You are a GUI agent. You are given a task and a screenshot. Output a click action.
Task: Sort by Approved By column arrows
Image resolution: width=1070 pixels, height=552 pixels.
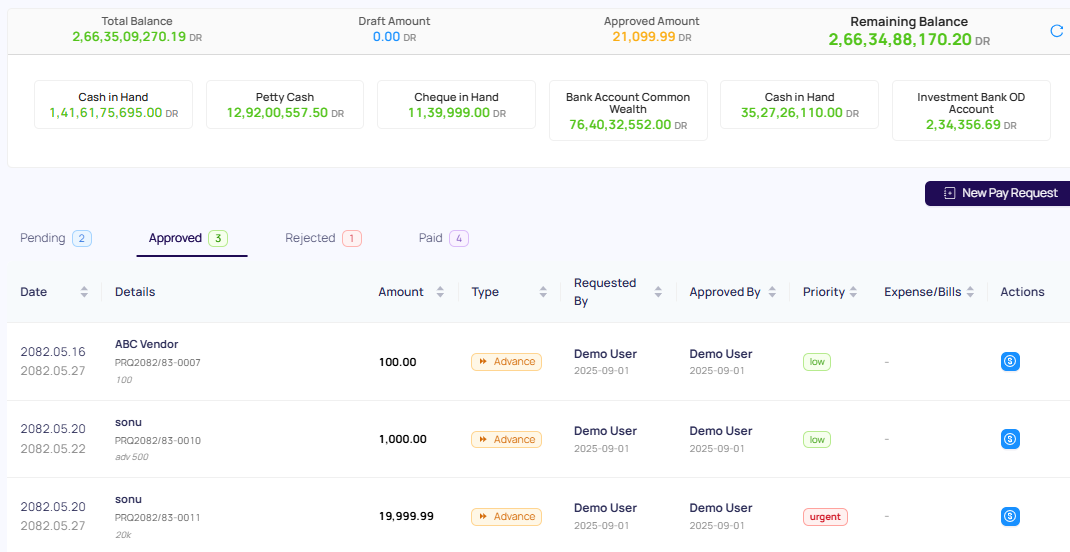772,292
